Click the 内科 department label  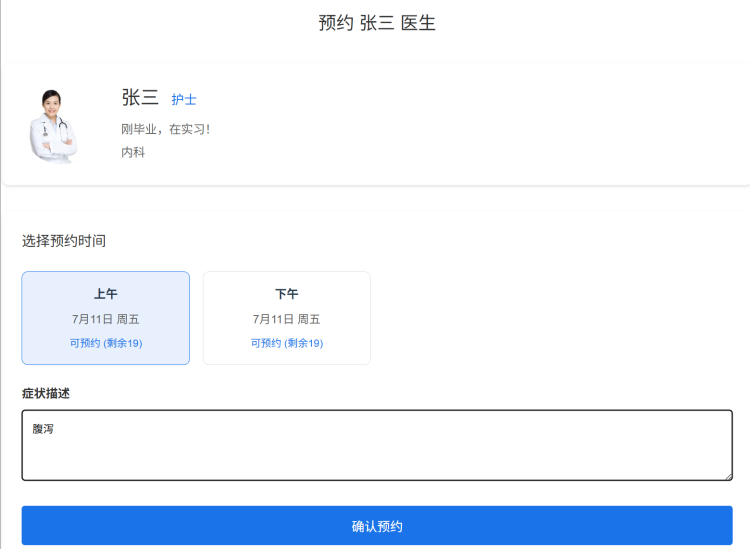click(x=133, y=153)
